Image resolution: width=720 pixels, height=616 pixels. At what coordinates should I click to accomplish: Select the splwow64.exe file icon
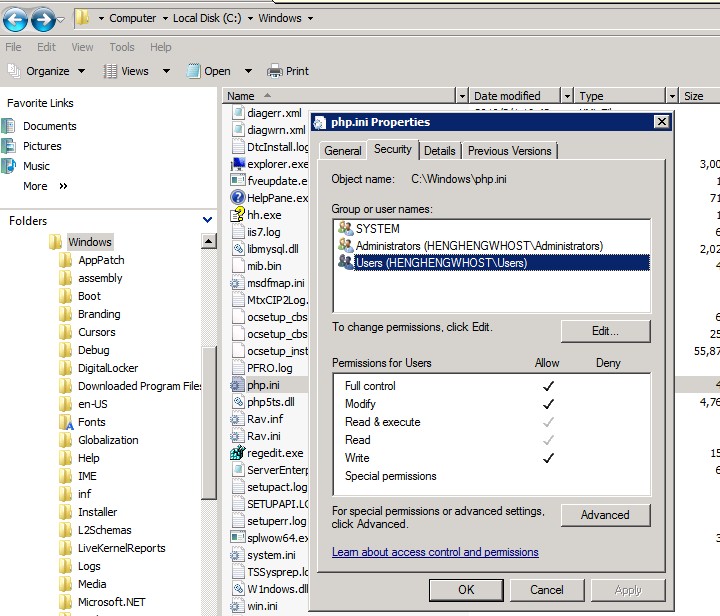238,537
